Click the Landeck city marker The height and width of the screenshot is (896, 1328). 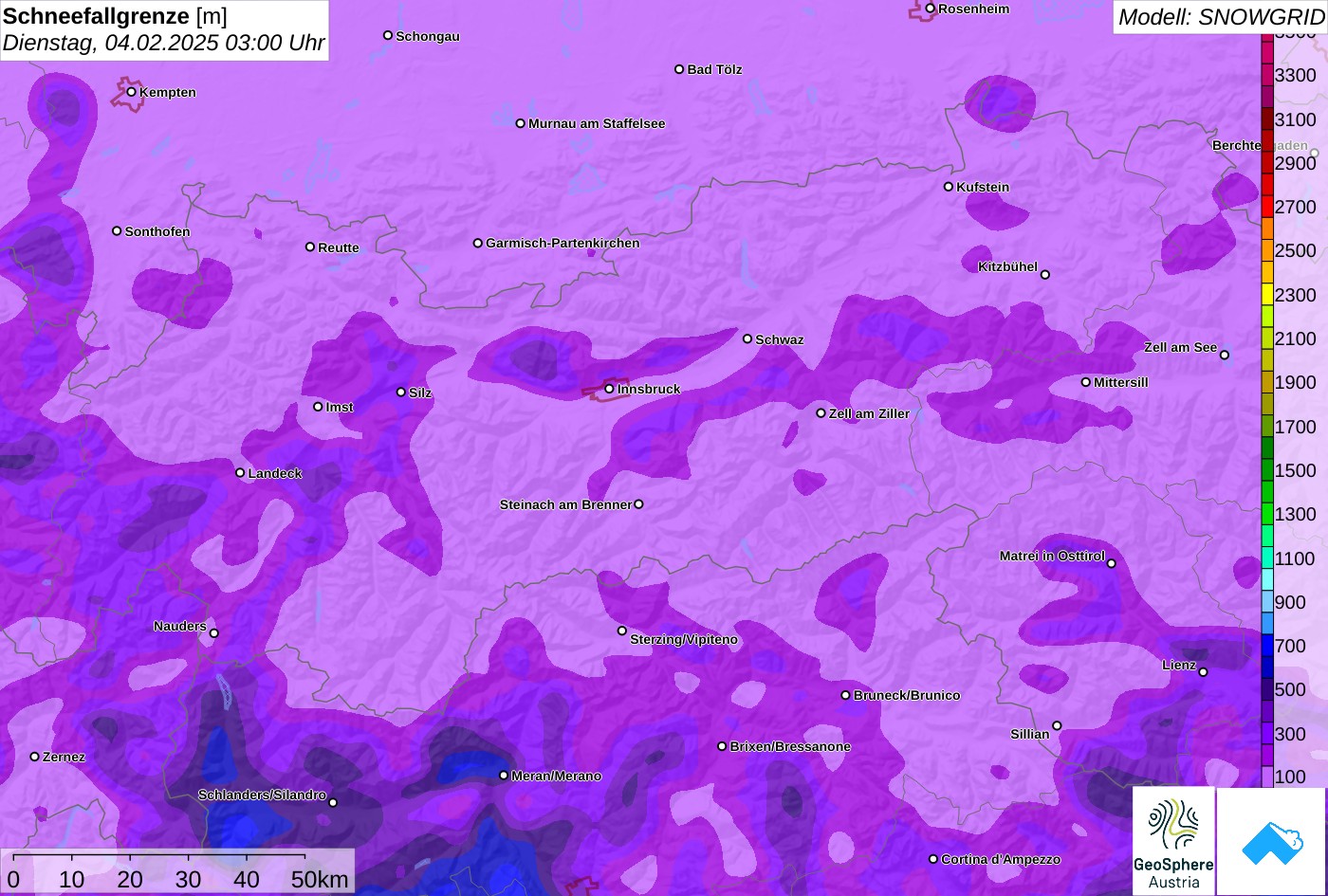tap(240, 473)
